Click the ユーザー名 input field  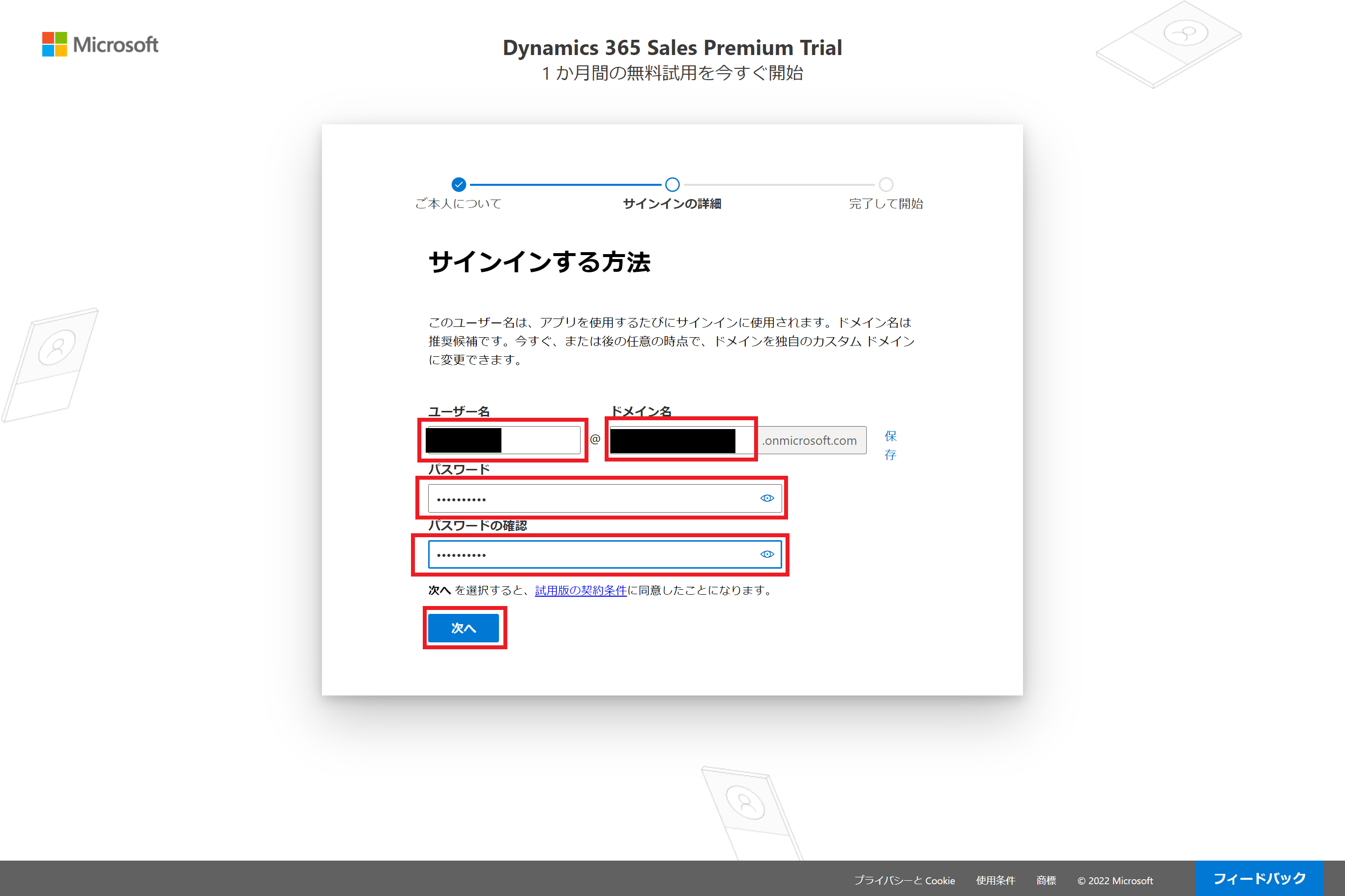503,440
